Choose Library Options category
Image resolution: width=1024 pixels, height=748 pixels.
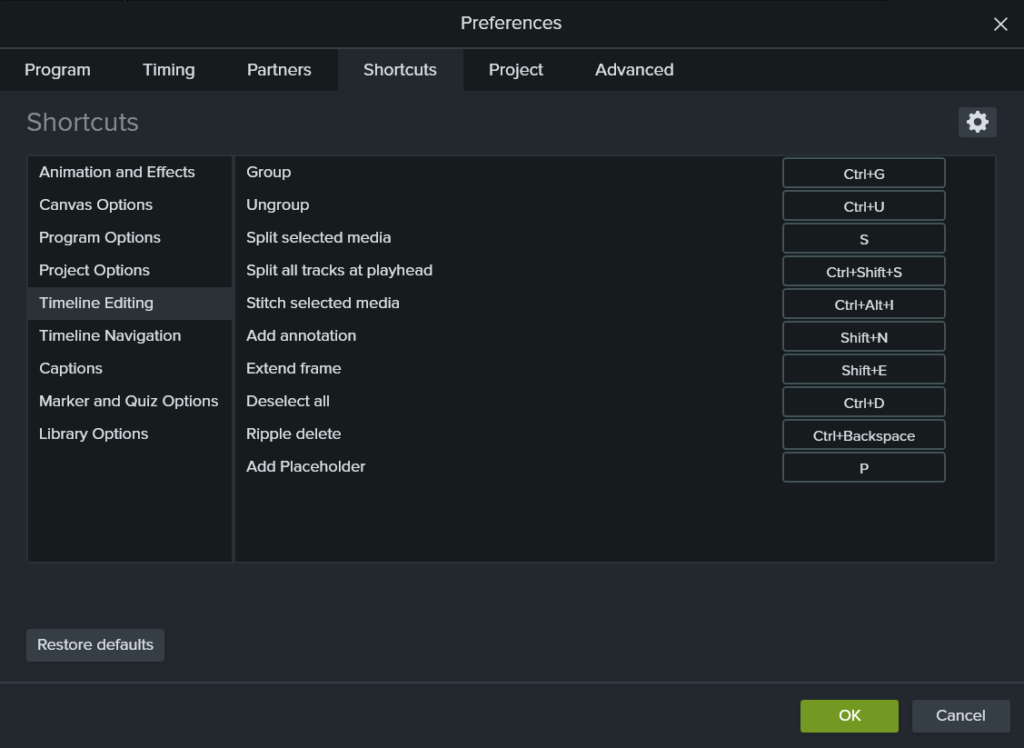pos(93,434)
